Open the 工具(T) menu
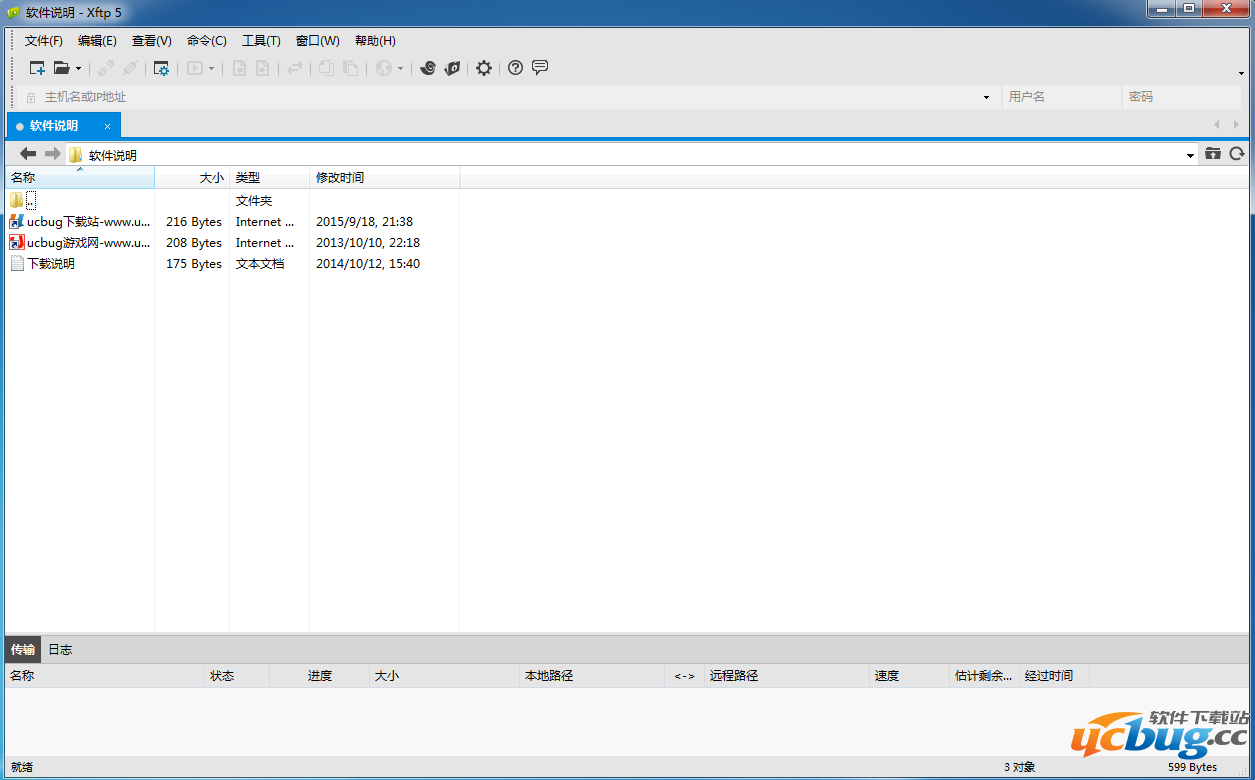This screenshot has height=780, width=1255. pos(261,41)
